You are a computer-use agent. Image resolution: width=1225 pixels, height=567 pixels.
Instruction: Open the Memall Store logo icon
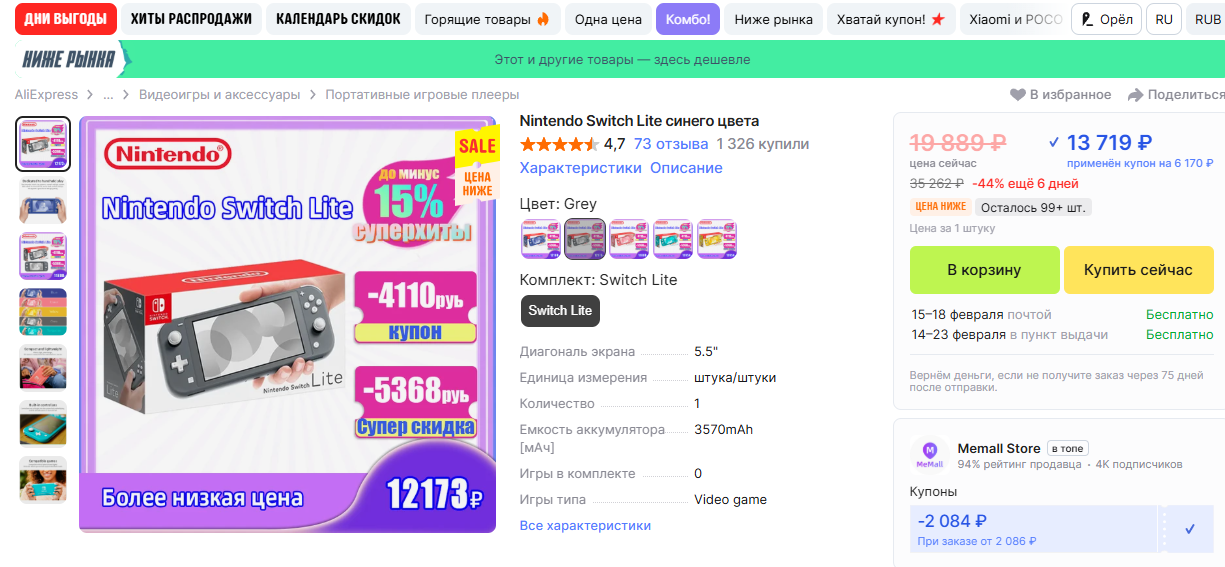(930, 454)
